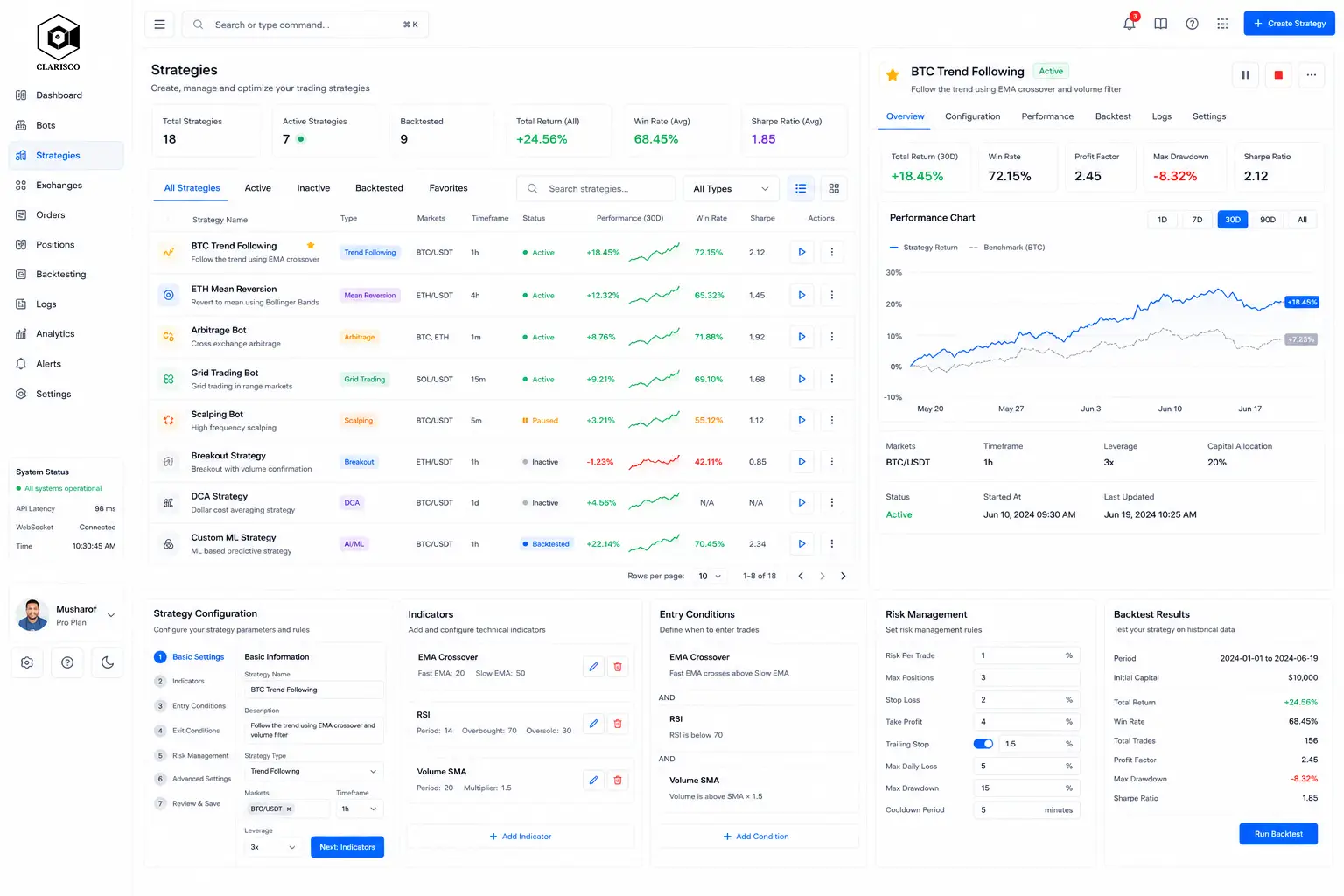Switch to the Configuration tab
The height and width of the screenshot is (896, 1344).
point(972,116)
